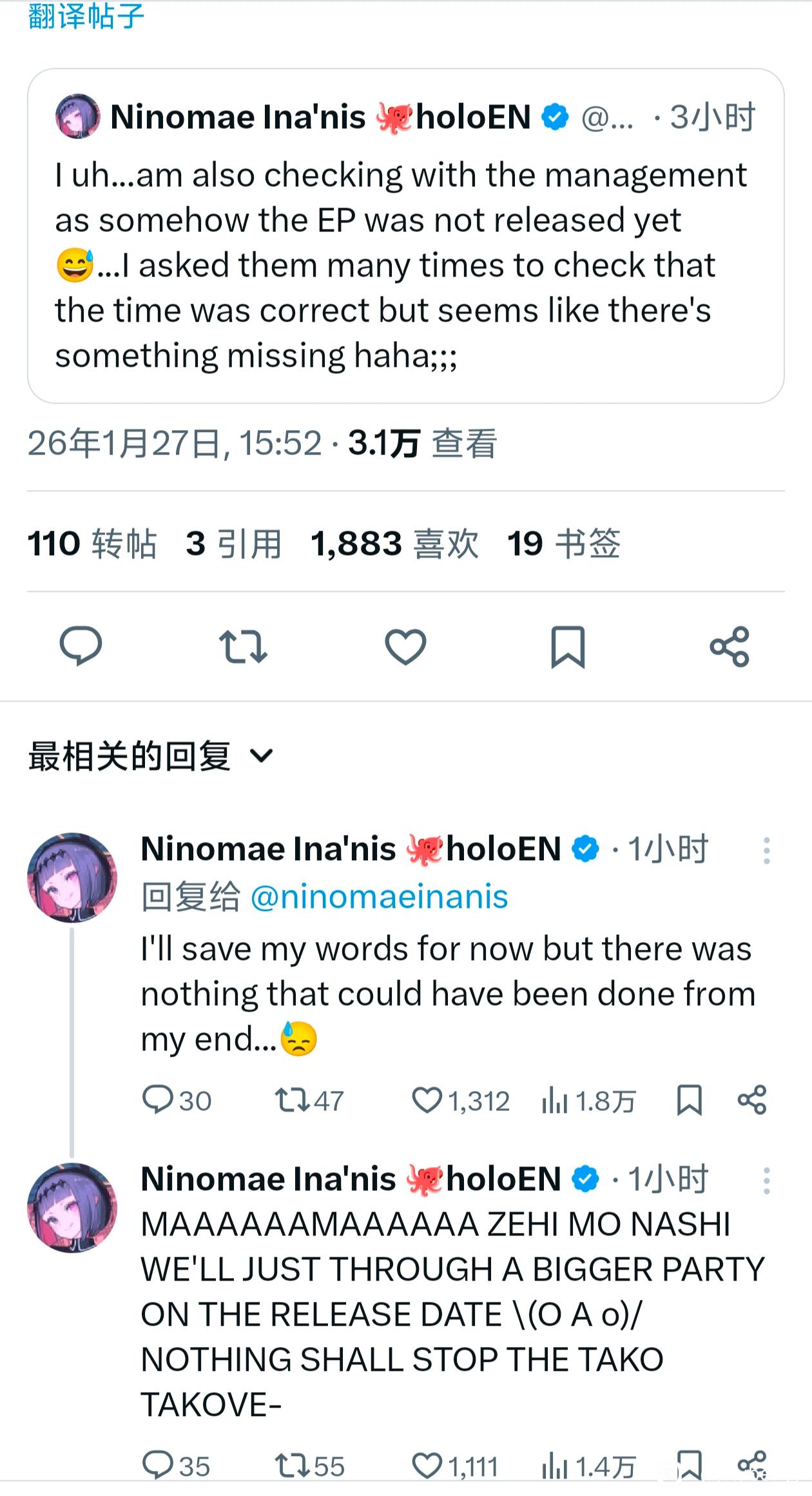The height and width of the screenshot is (1496, 812).
Task: Share the main post
Action: point(730,646)
